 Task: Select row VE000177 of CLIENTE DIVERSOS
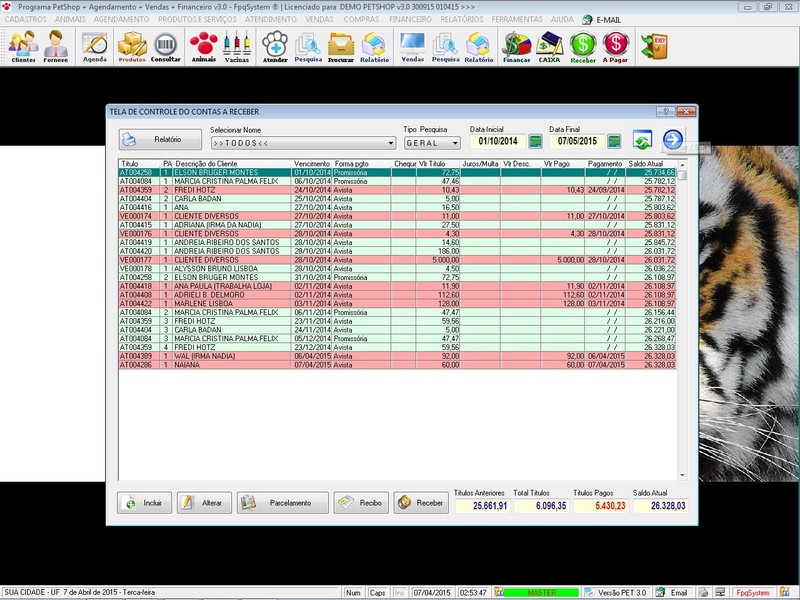[x=397, y=260]
